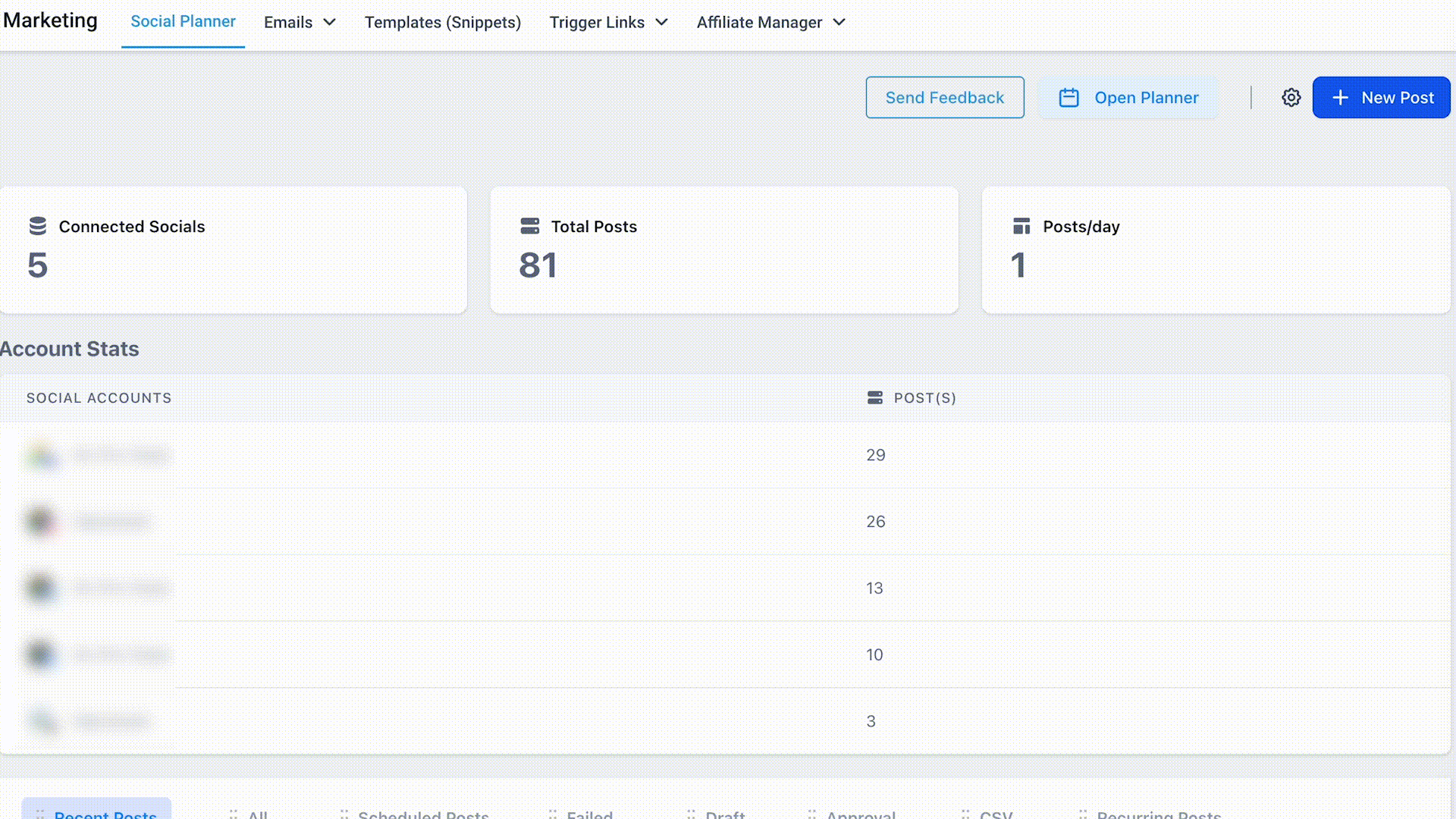This screenshot has height=819, width=1456.
Task: Open the Templates (Snippets) tab
Action: coord(442,23)
